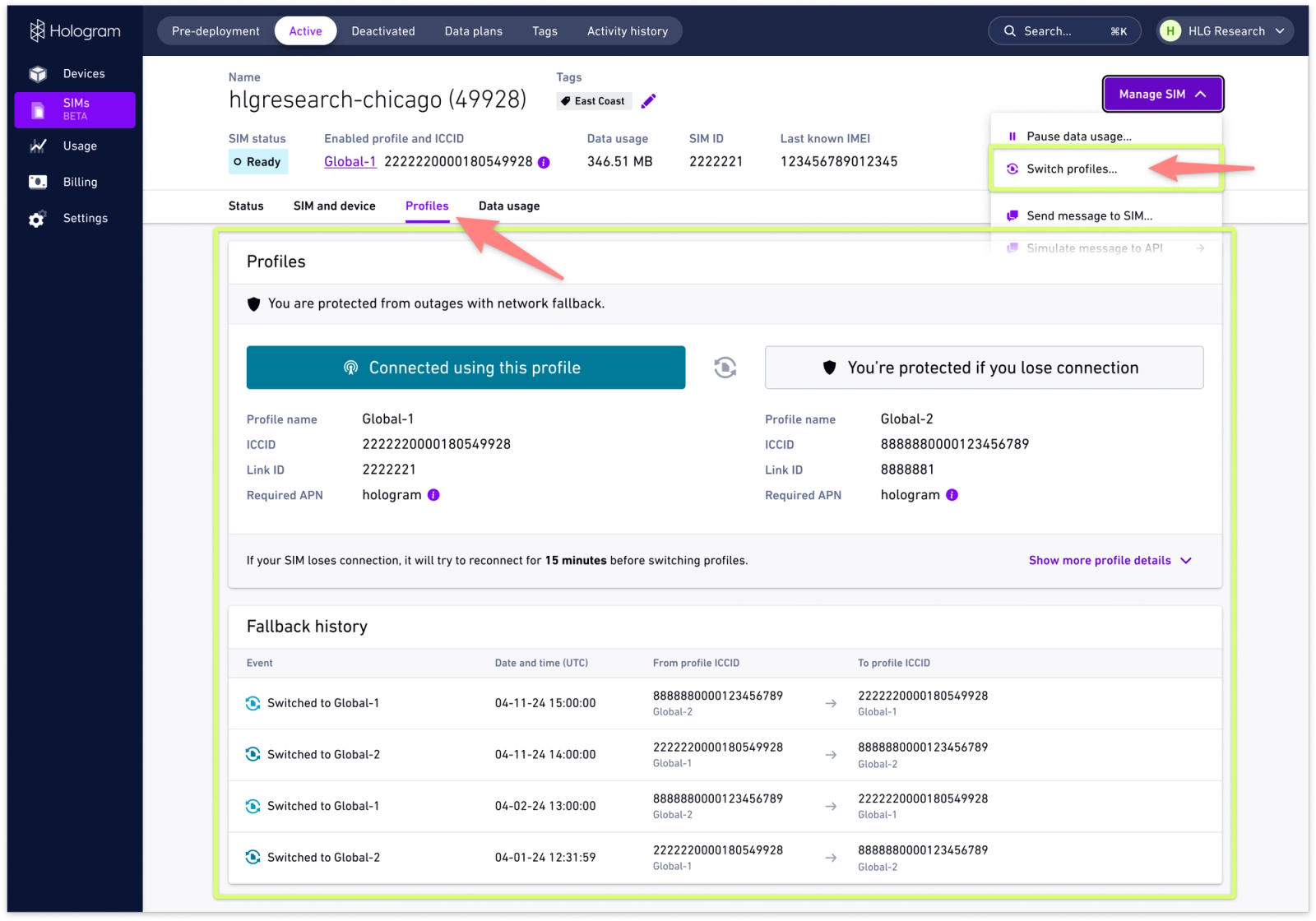Click Data usage value 346.51 MB
The height and width of the screenshot is (921, 1316).
(619, 162)
